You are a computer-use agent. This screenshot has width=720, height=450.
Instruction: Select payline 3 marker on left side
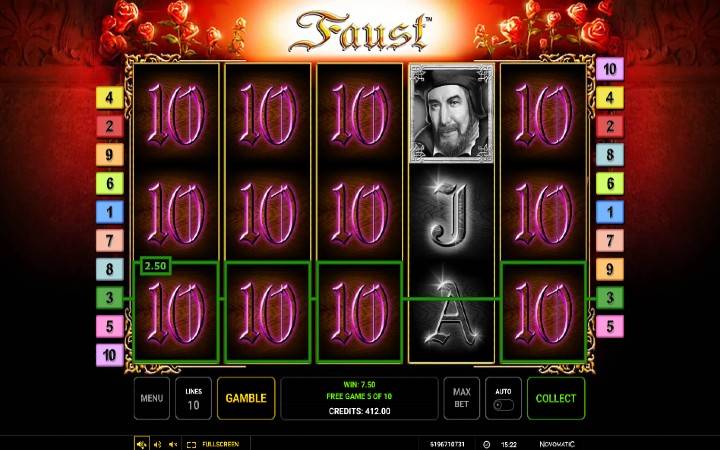110,298
